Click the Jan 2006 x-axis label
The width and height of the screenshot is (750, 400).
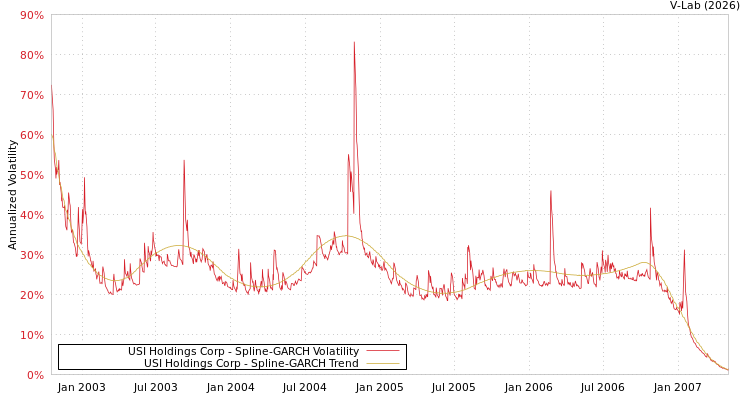pos(529,387)
